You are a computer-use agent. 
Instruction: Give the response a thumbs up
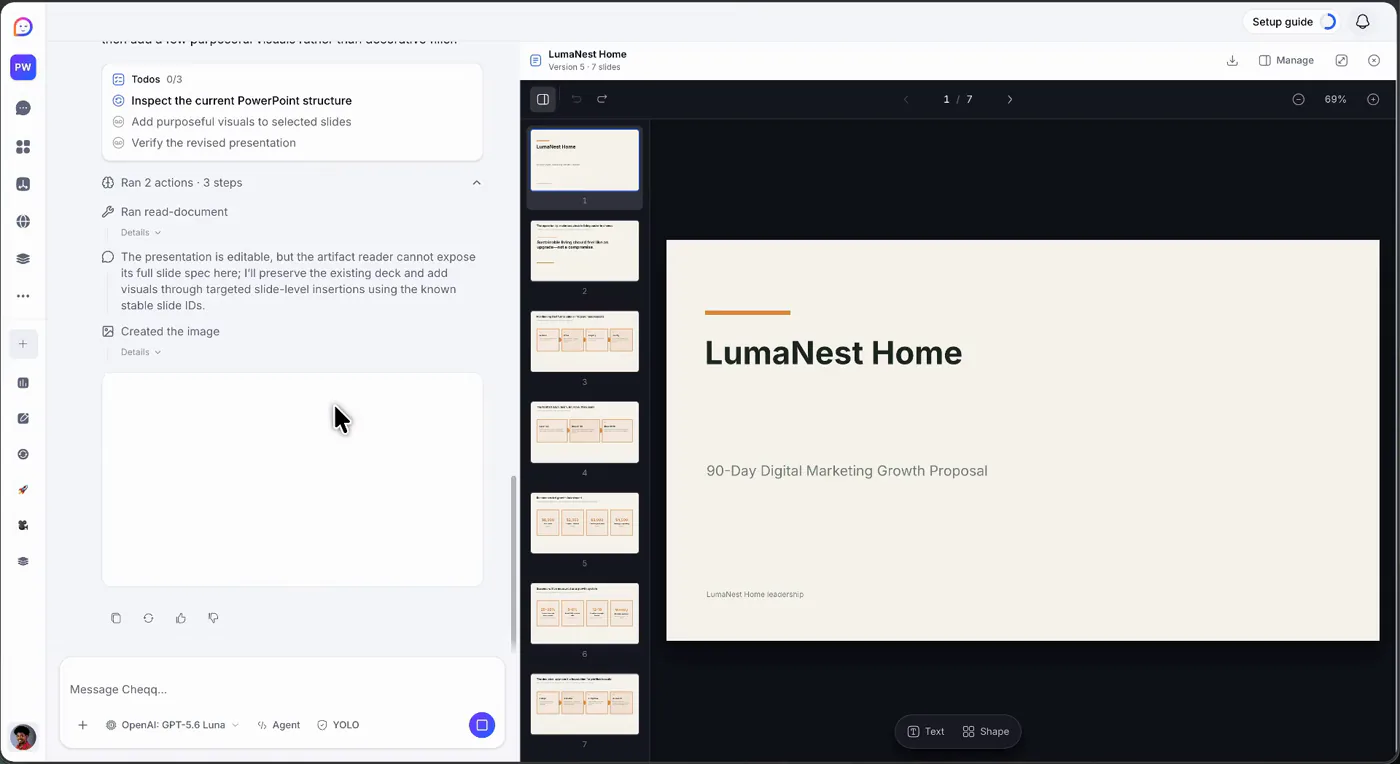click(181, 618)
